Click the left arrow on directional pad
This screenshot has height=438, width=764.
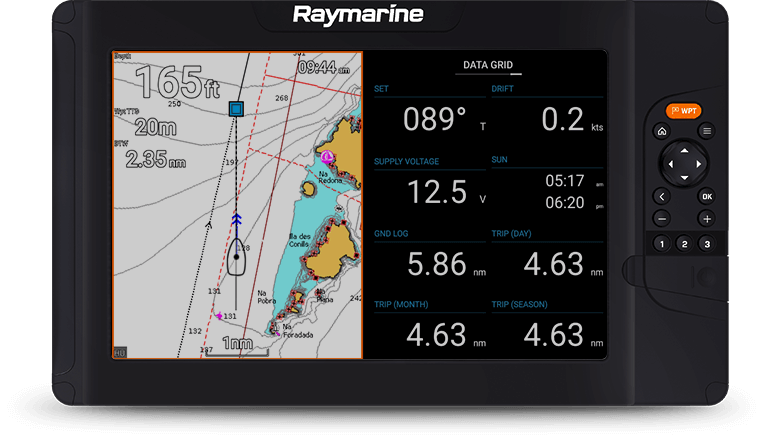click(x=670, y=165)
